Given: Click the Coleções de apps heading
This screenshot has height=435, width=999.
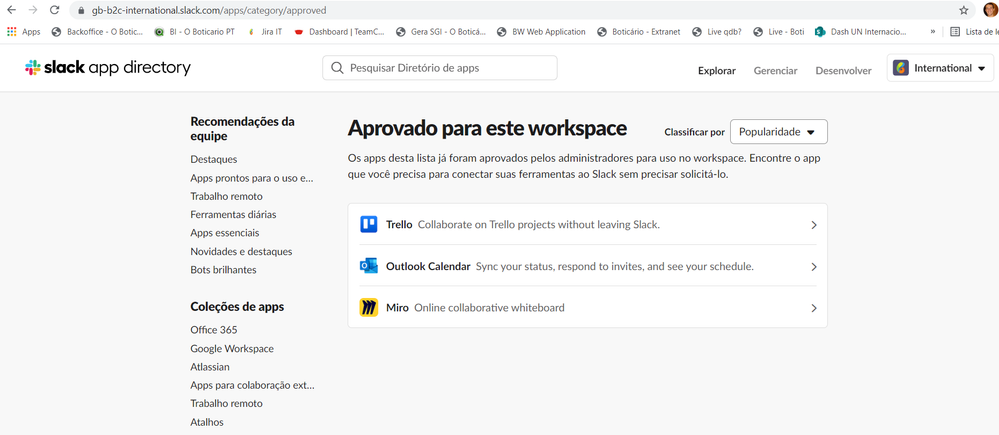Looking at the screenshot, I should [x=237, y=306].
